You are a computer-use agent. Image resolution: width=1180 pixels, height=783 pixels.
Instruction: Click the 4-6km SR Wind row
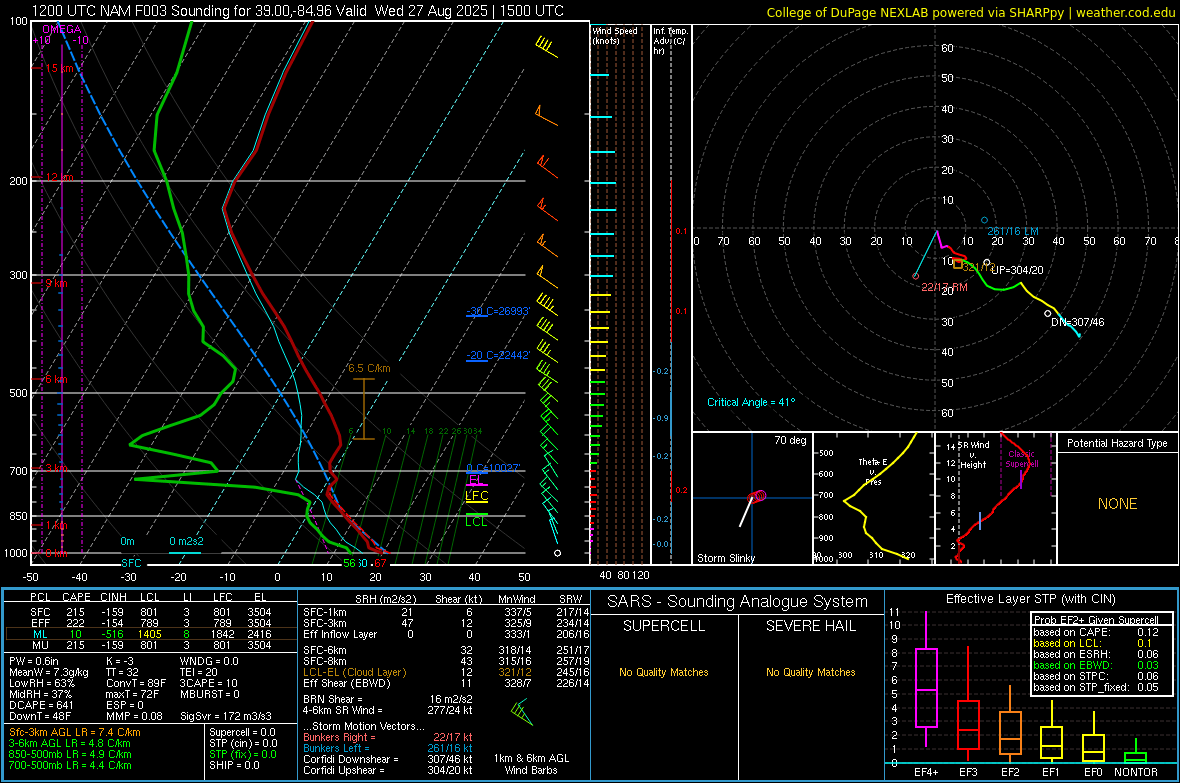[x=388, y=710]
